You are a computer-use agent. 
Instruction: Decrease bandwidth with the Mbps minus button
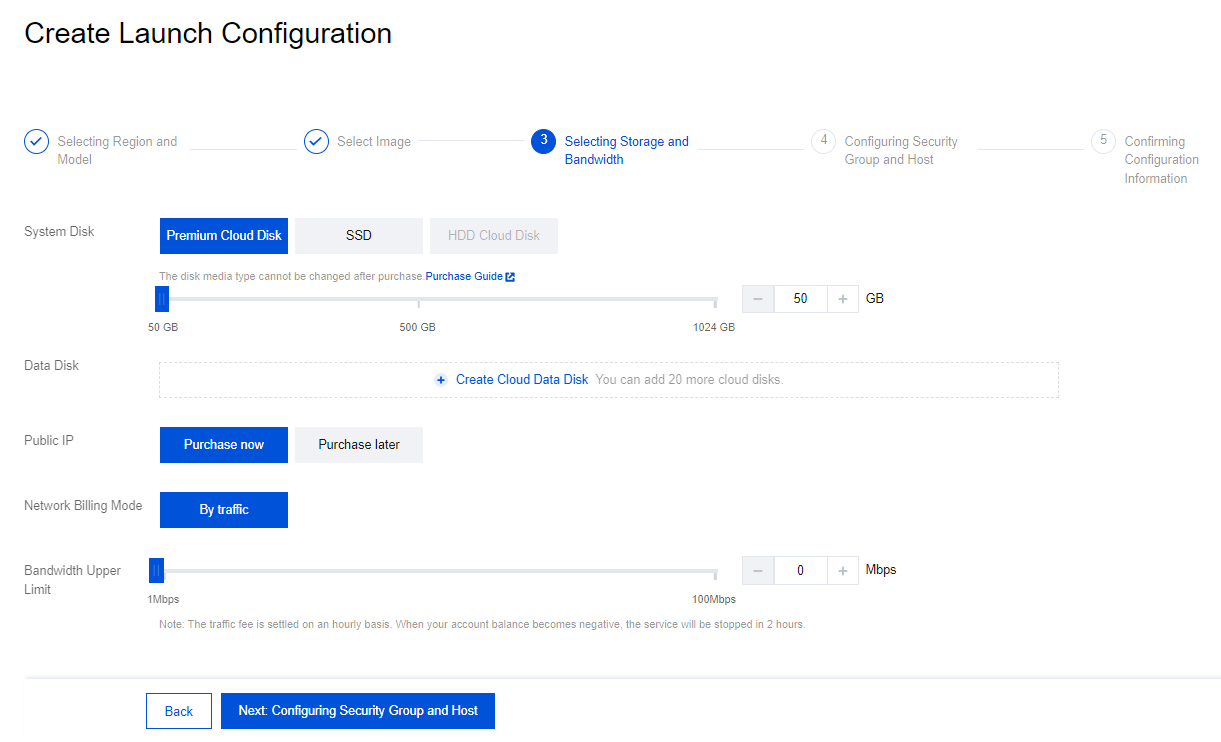pyautogui.click(x=758, y=570)
